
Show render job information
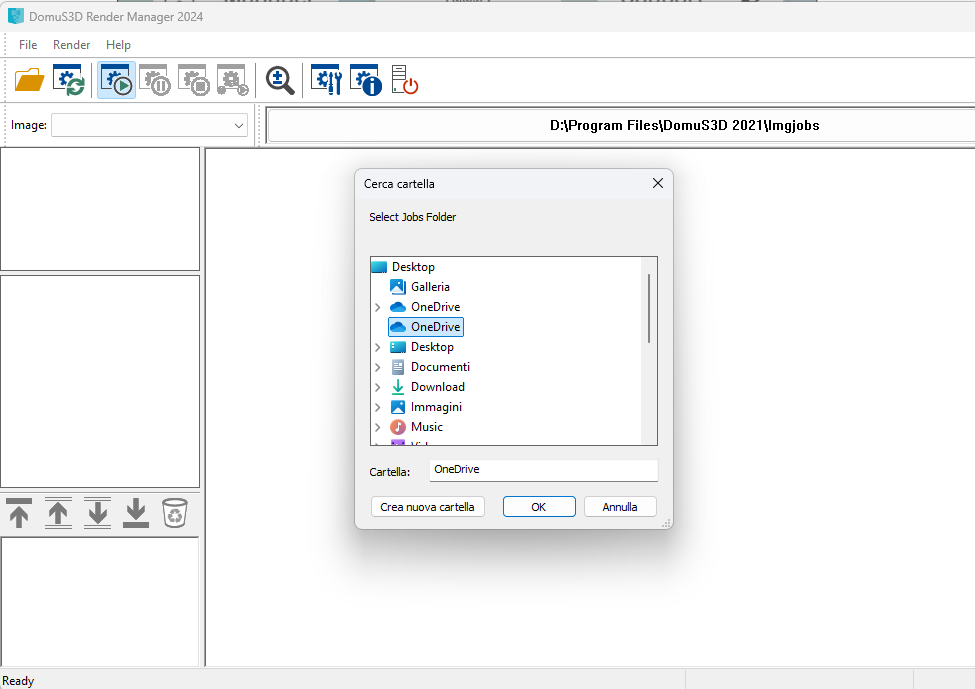click(x=365, y=80)
